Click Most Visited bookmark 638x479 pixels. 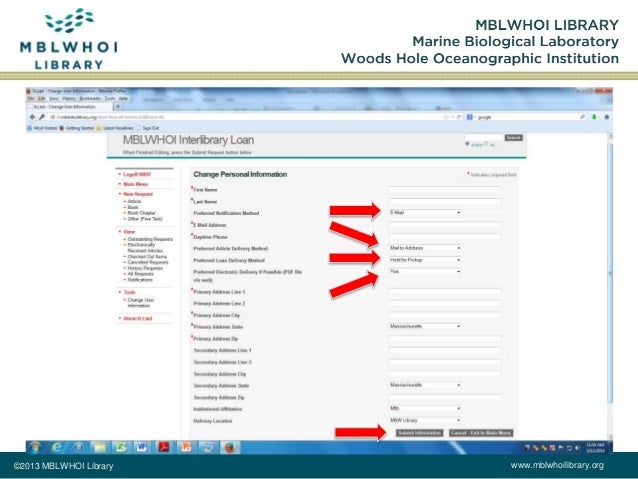pyautogui.click(x=42, y=128)
